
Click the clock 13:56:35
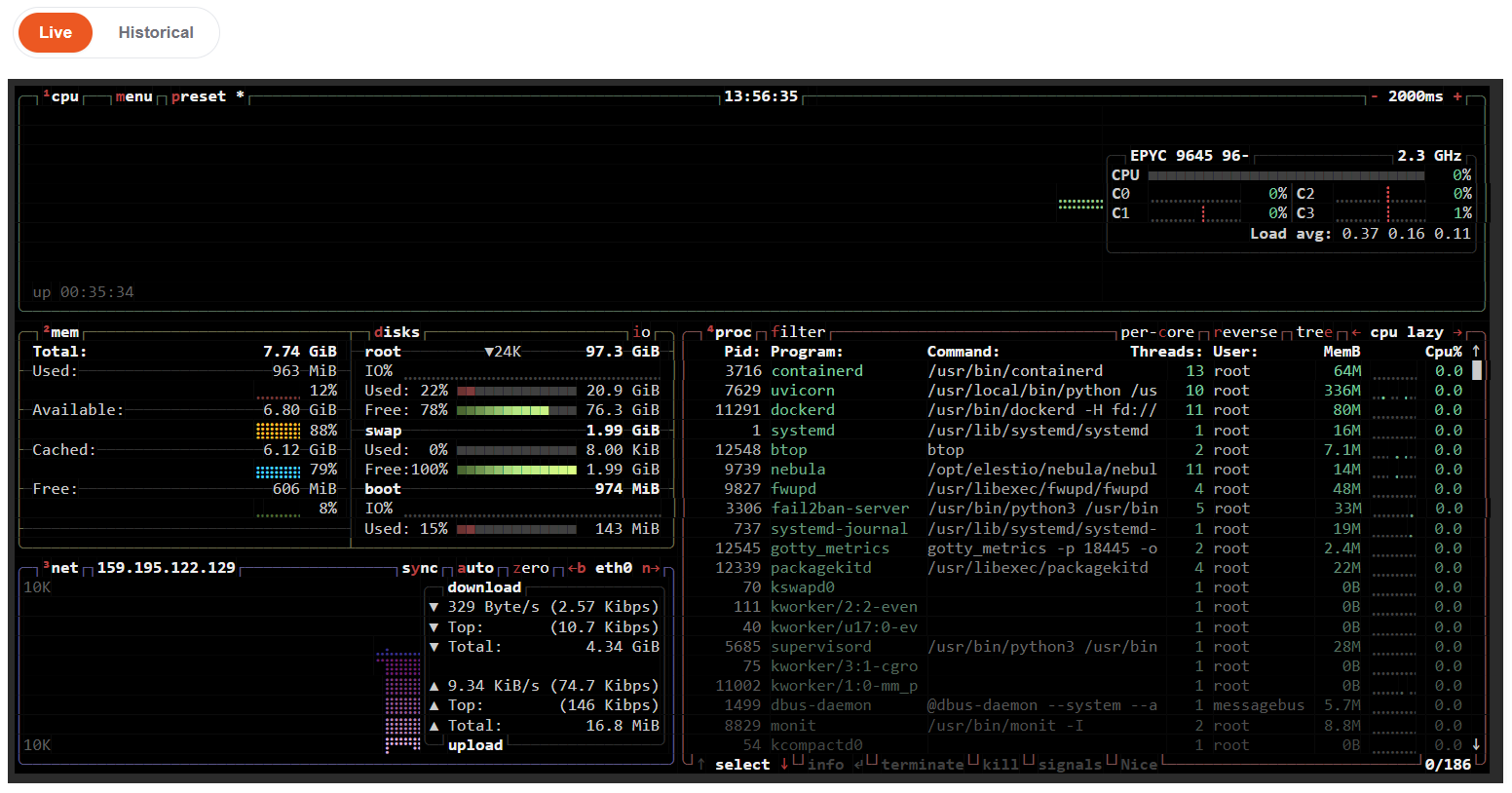tap(761, 96)
